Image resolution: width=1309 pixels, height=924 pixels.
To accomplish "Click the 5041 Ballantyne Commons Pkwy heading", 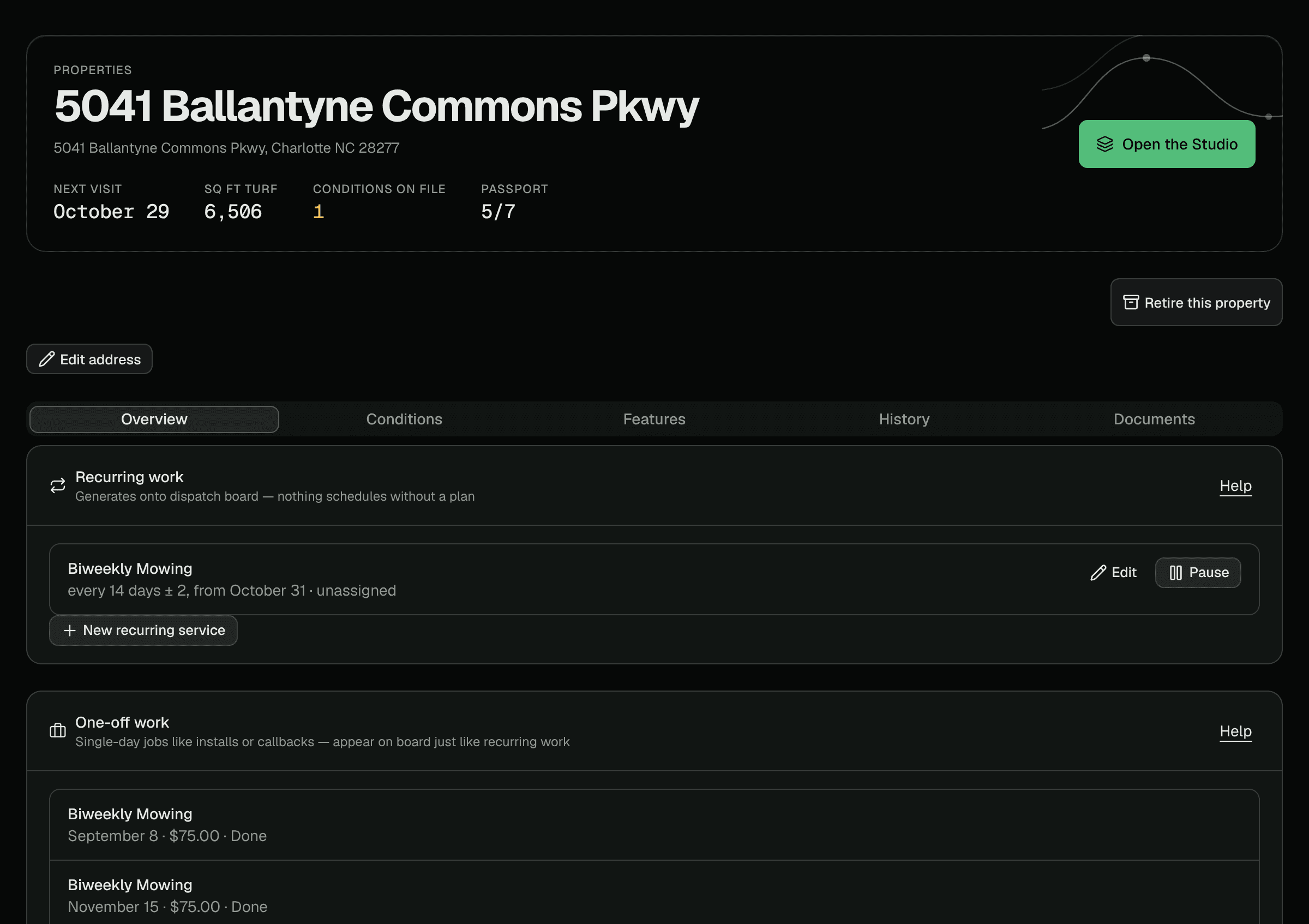I will pyautogui.click(x=376, y=106).
